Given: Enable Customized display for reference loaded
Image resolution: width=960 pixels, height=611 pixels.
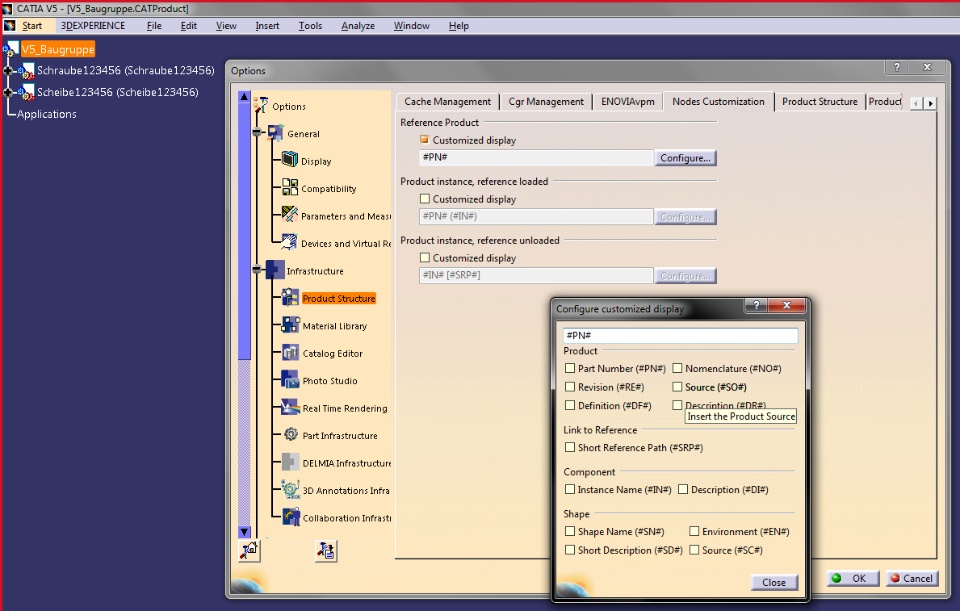Looking at the screenshot, I should 424,198.
